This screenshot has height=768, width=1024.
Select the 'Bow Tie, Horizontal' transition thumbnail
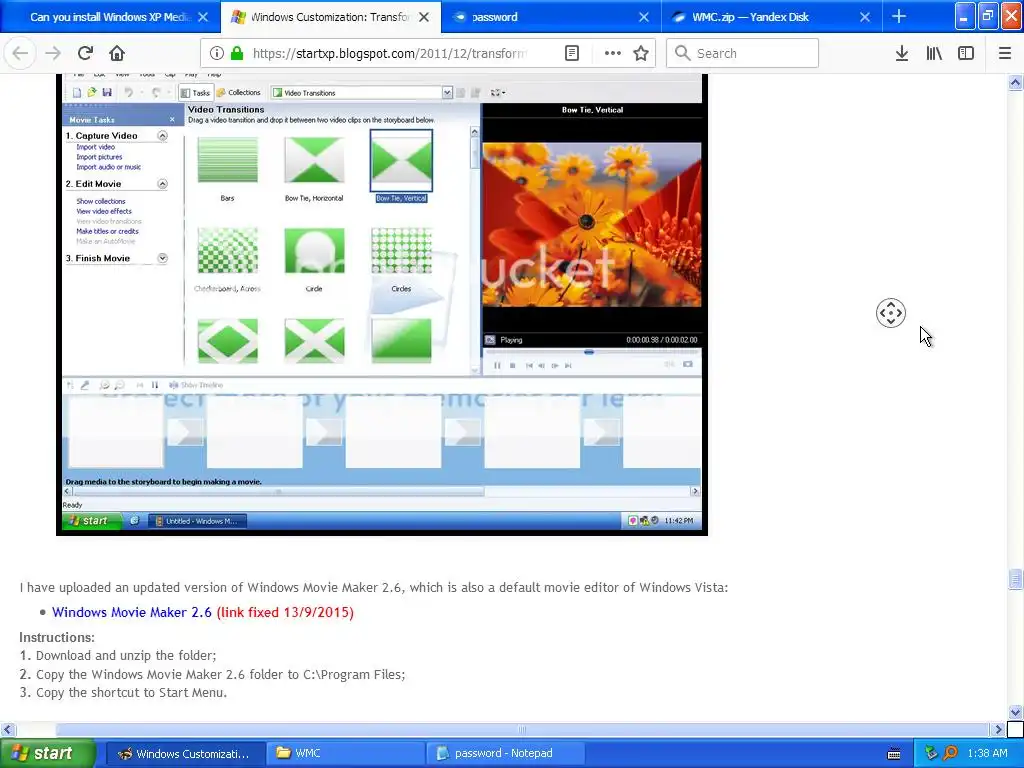pos(314,160)
